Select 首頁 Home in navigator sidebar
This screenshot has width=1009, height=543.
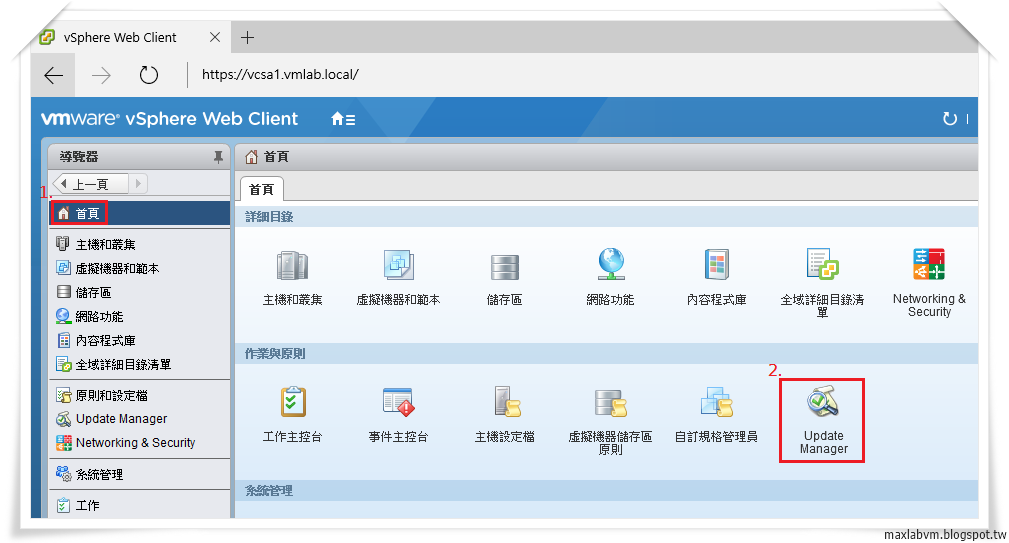(140, 213)
